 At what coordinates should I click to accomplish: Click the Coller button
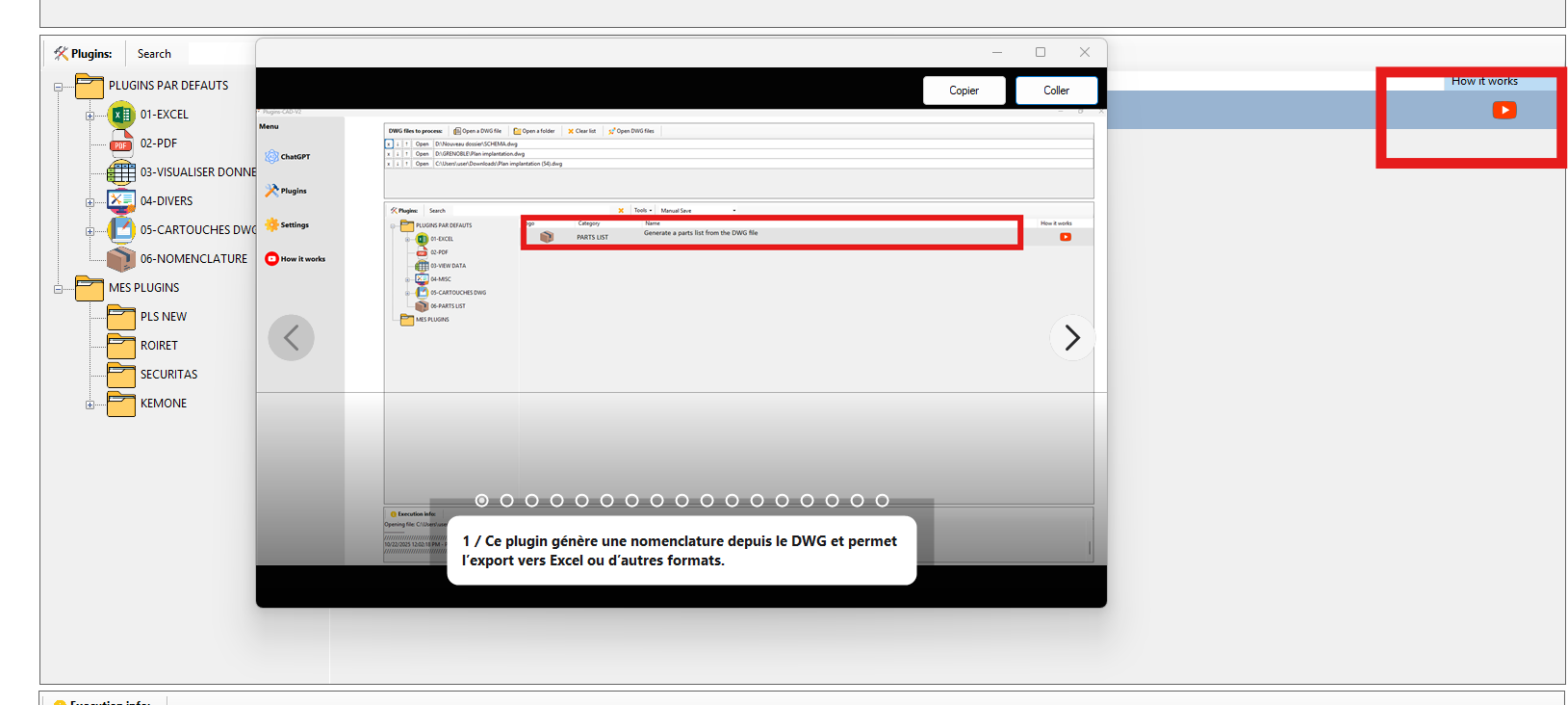pyautogui.click(x=1056, y=91)
